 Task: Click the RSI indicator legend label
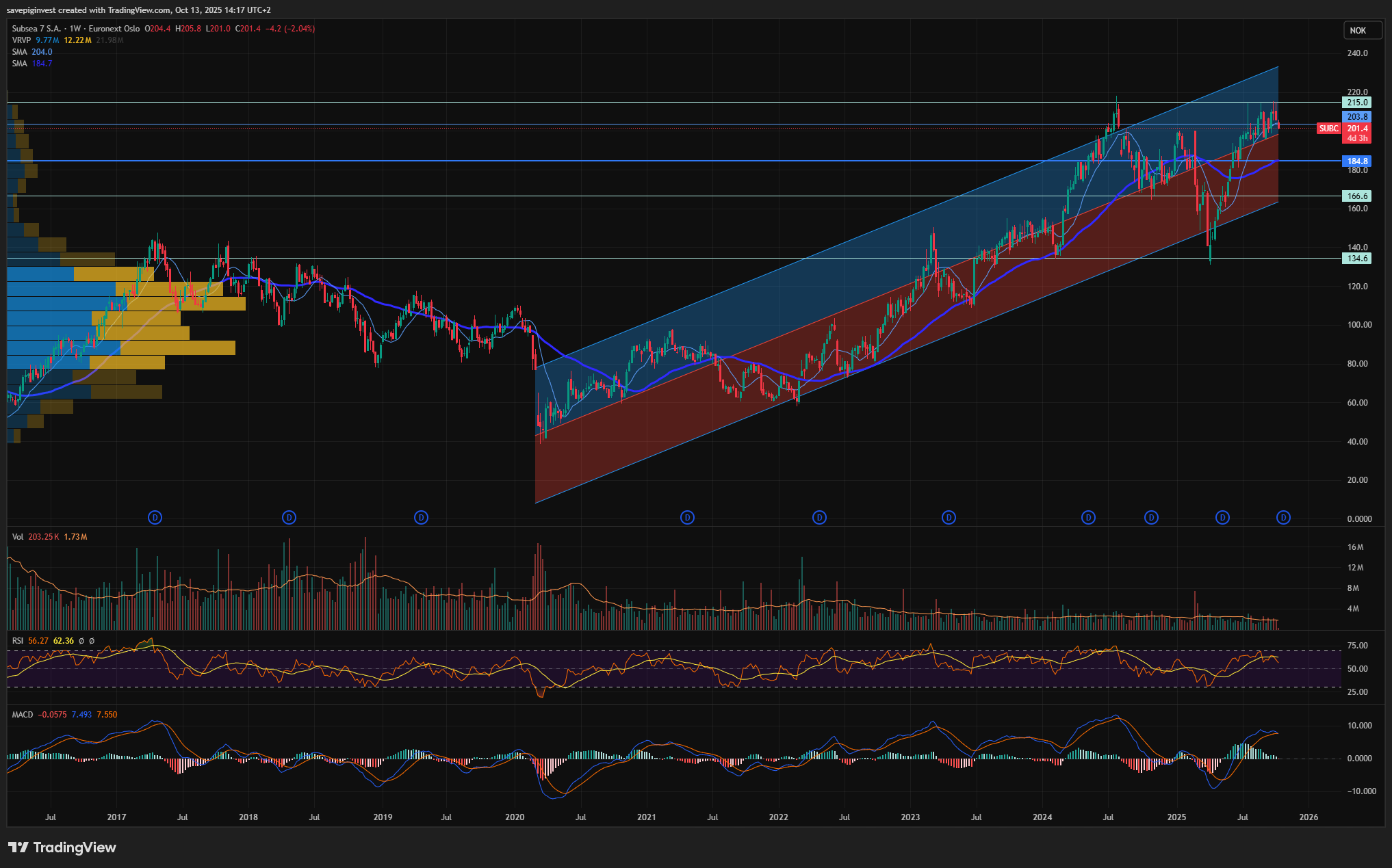[18, 641]
